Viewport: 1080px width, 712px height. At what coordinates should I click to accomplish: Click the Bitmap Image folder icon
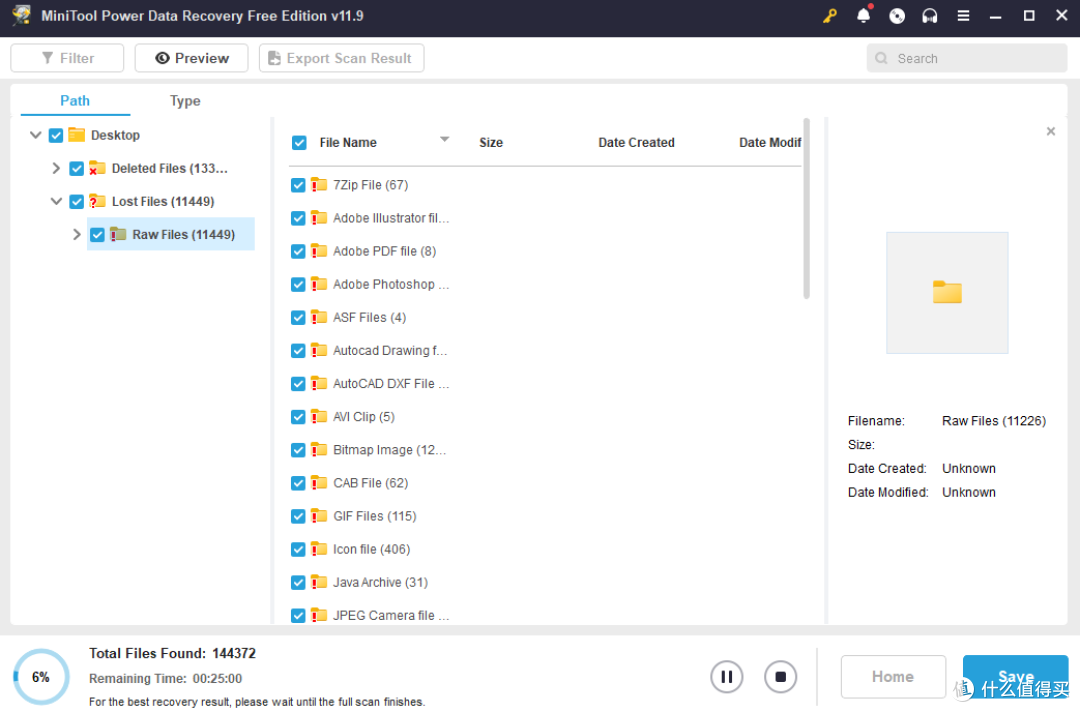[x=319, y=449]
